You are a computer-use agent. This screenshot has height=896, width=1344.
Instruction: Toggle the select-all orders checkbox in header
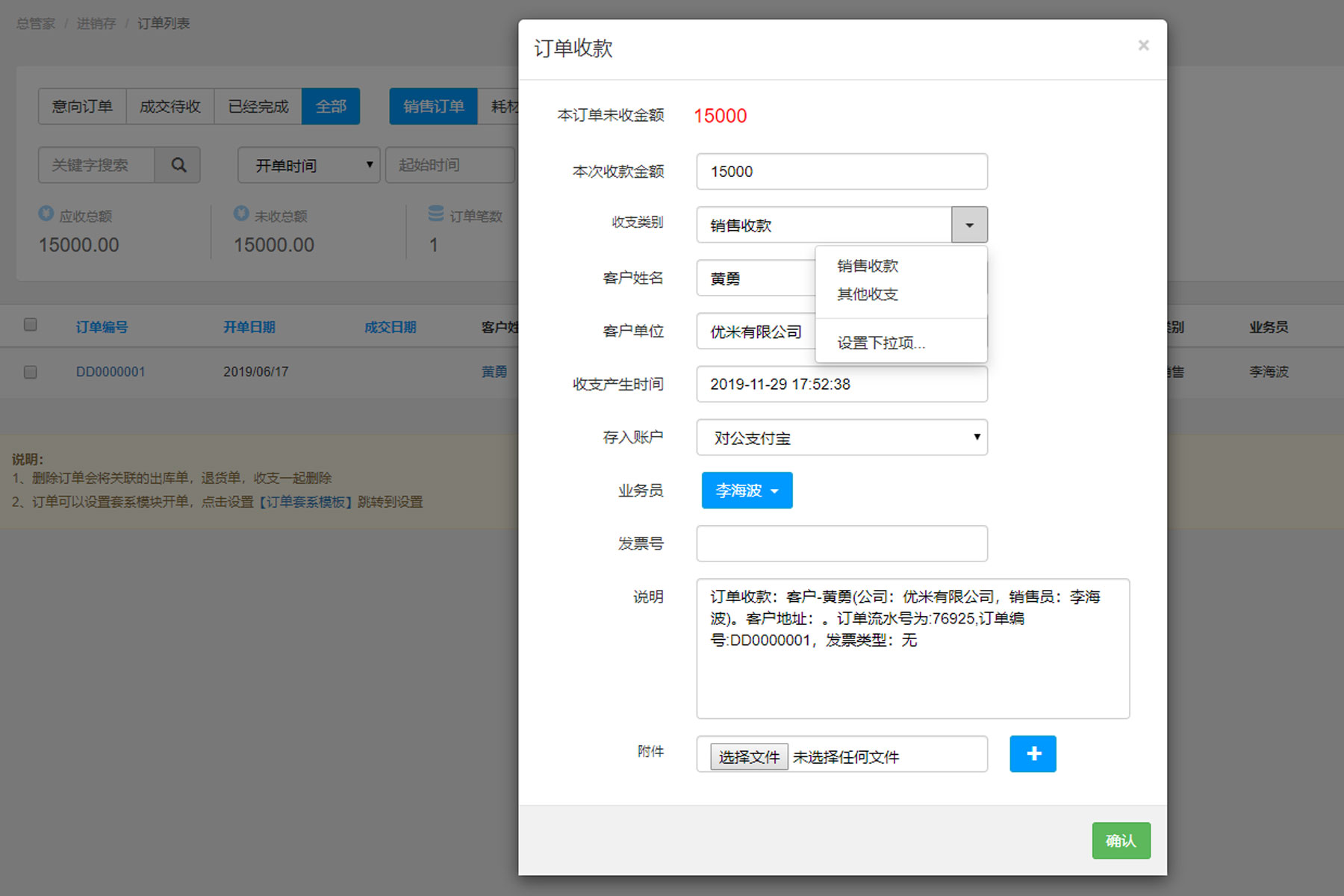click(31, 325)
